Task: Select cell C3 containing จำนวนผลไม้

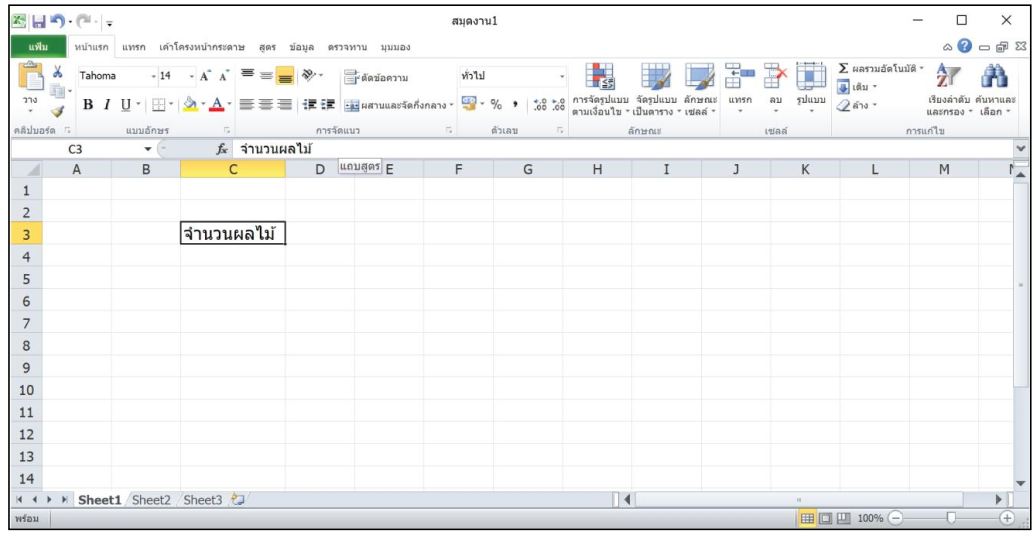Action: click(232, 235)
